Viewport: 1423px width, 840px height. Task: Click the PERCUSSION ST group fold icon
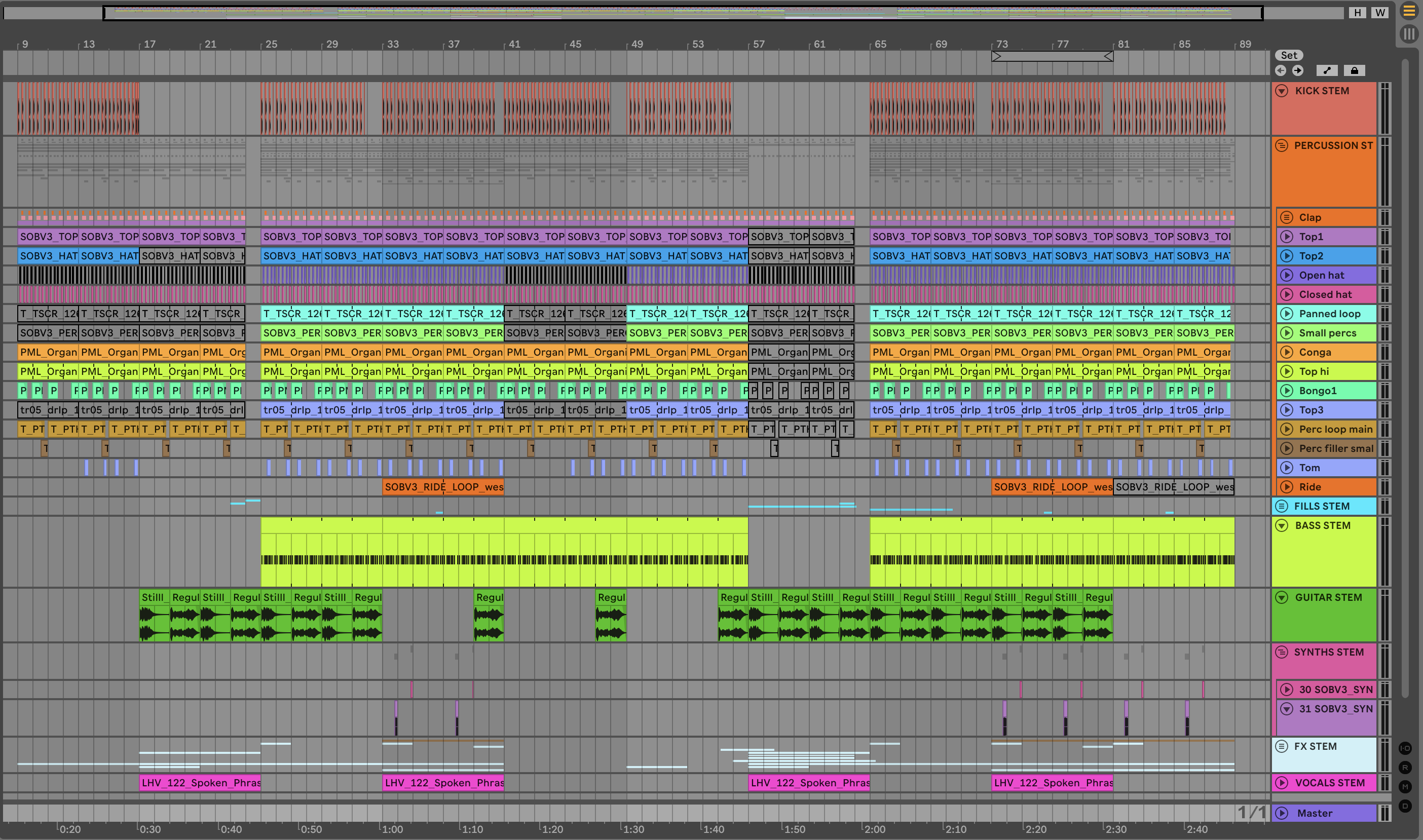(1282, 145)
